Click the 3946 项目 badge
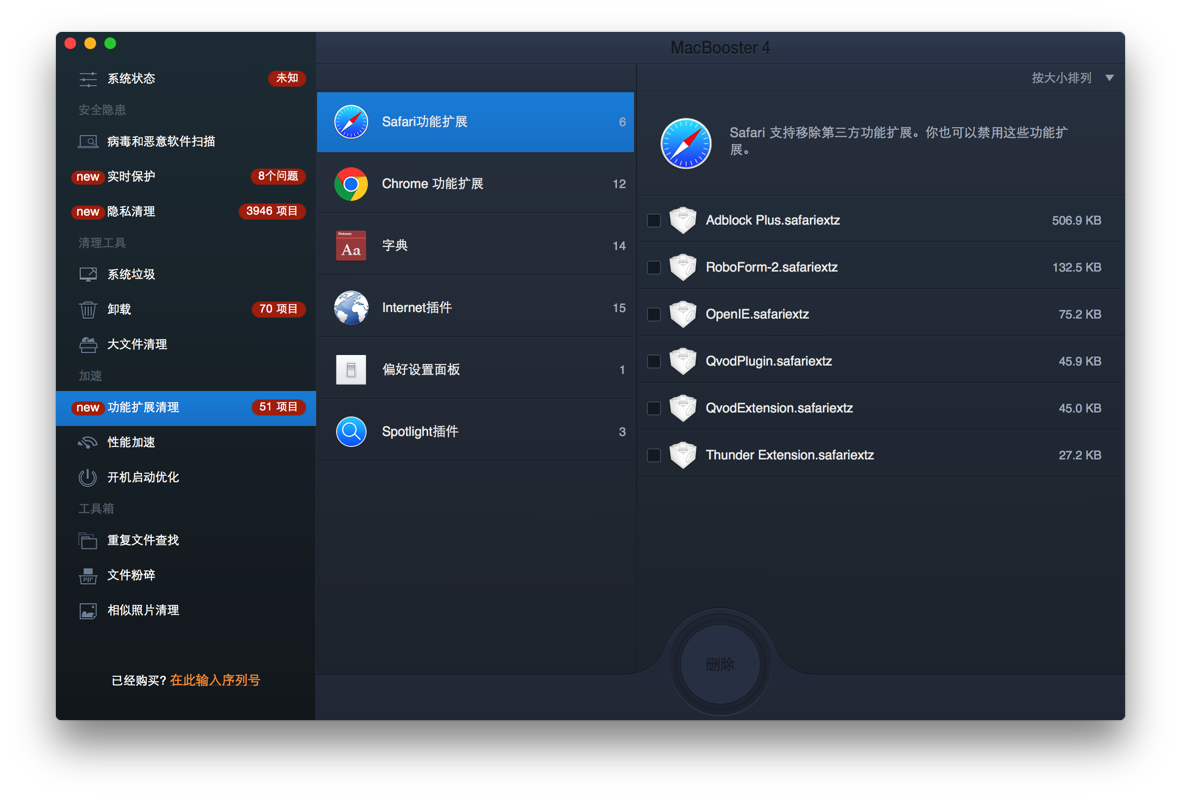1181x800 pixels. 272,212
